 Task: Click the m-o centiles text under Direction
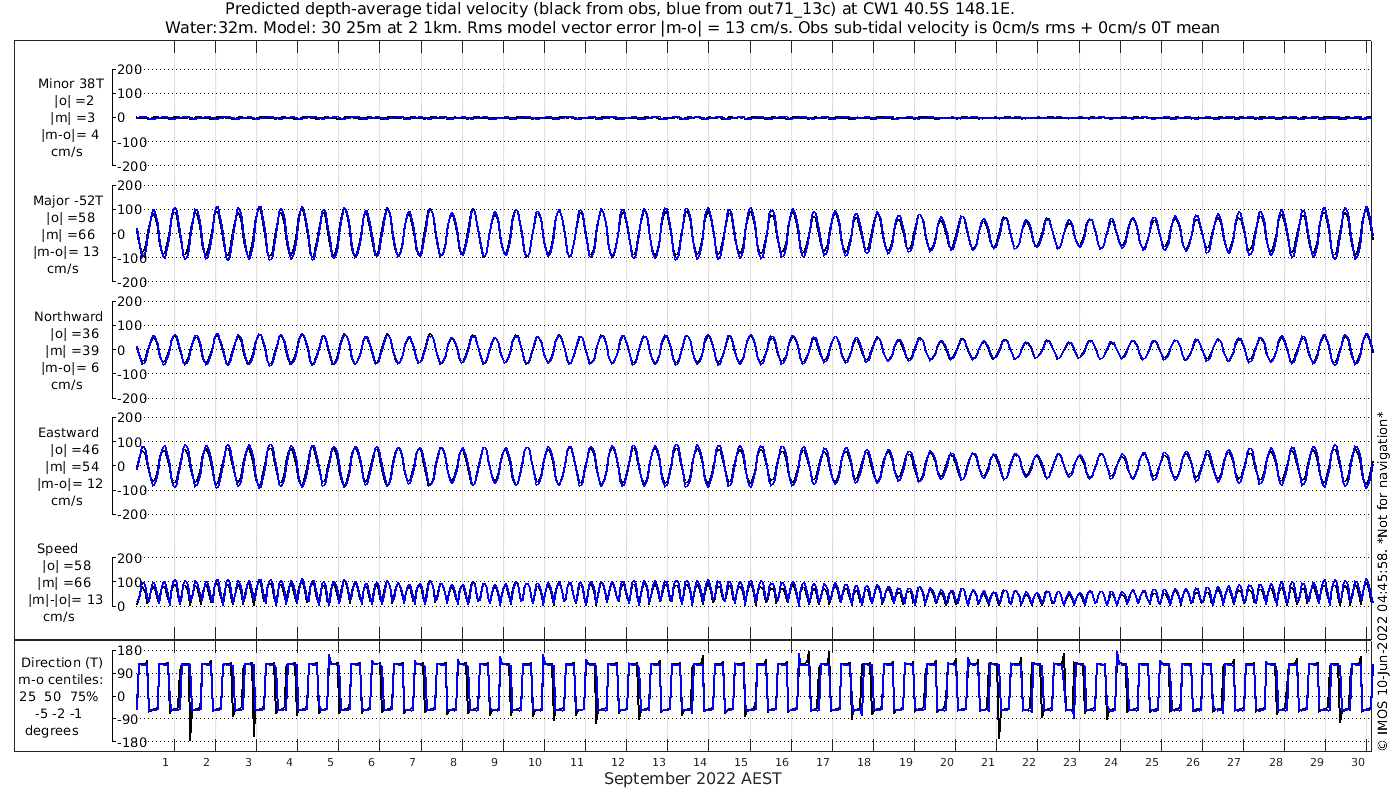point(62,680)
